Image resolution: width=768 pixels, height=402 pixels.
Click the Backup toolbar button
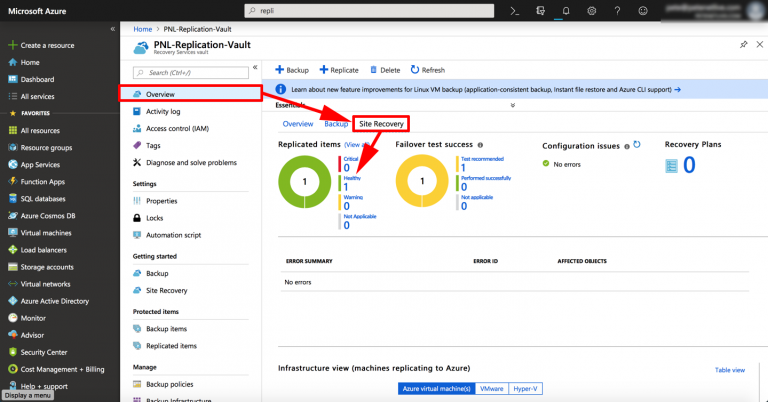pos(292,70)
